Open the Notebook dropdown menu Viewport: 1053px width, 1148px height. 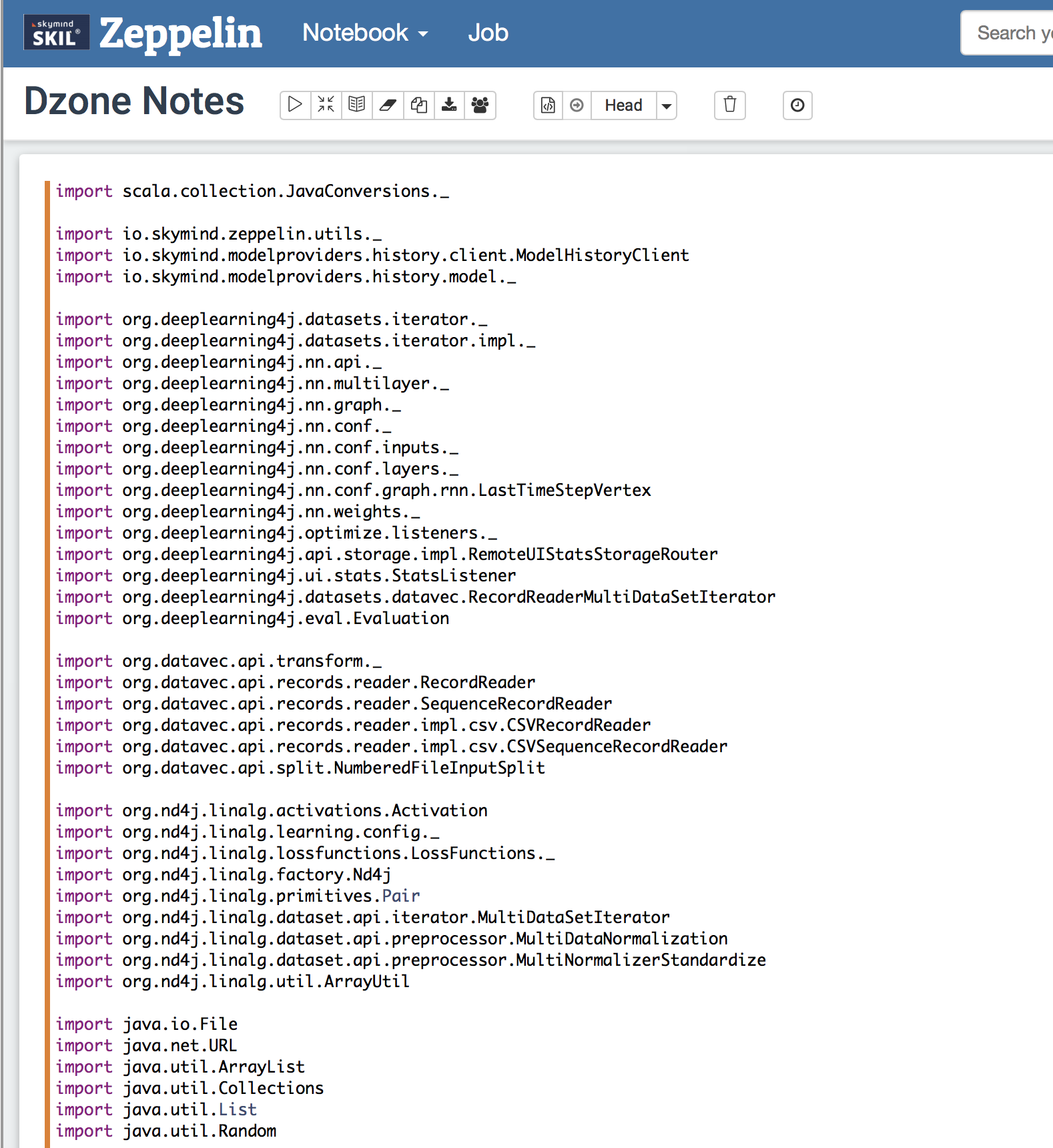[365, 33]
